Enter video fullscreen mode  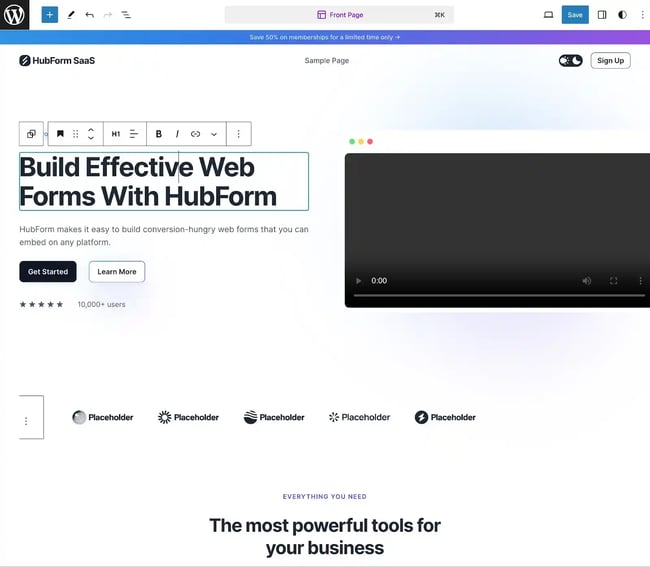click(614, 281)
